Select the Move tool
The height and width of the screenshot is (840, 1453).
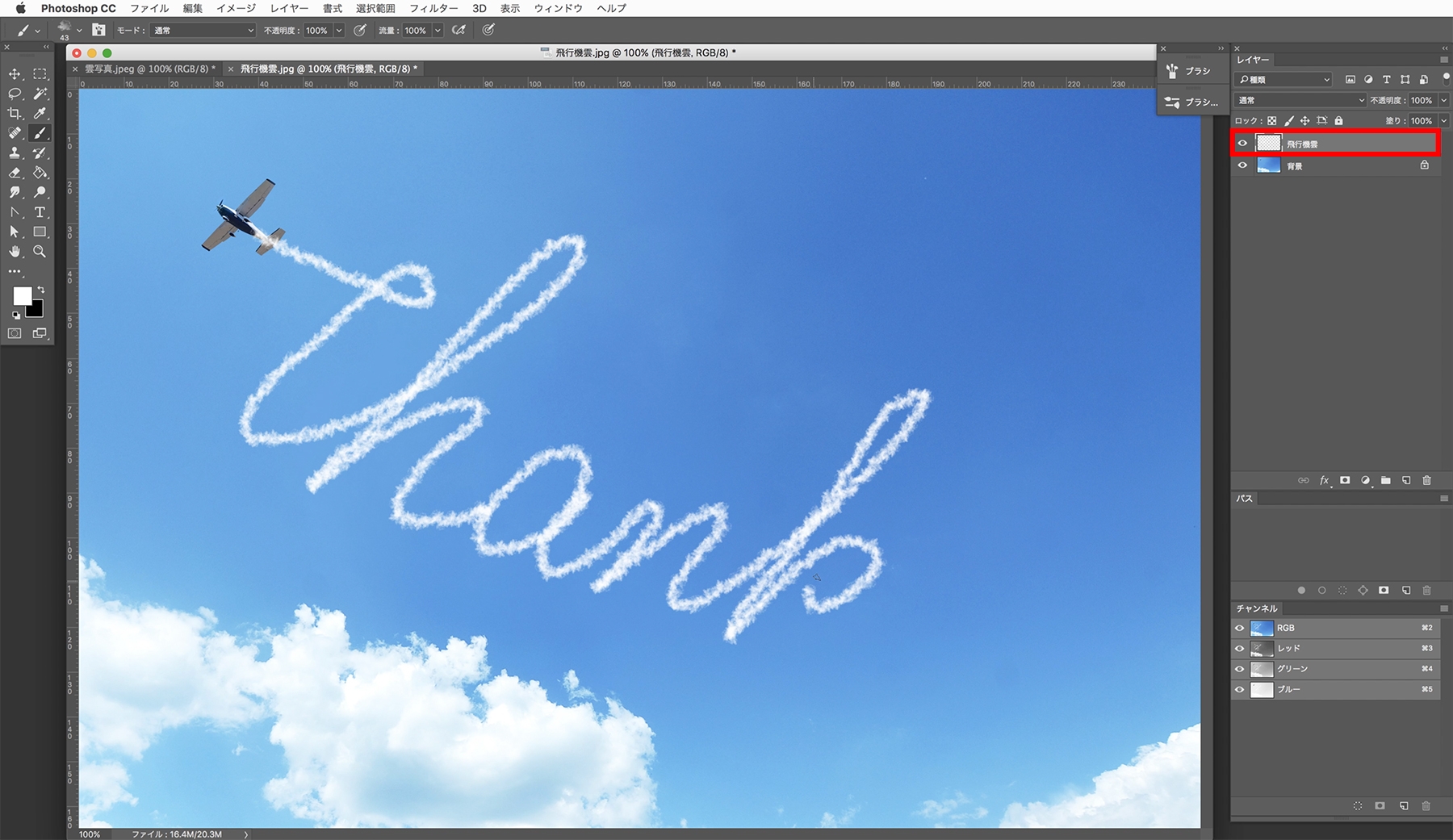coord(15,74)
